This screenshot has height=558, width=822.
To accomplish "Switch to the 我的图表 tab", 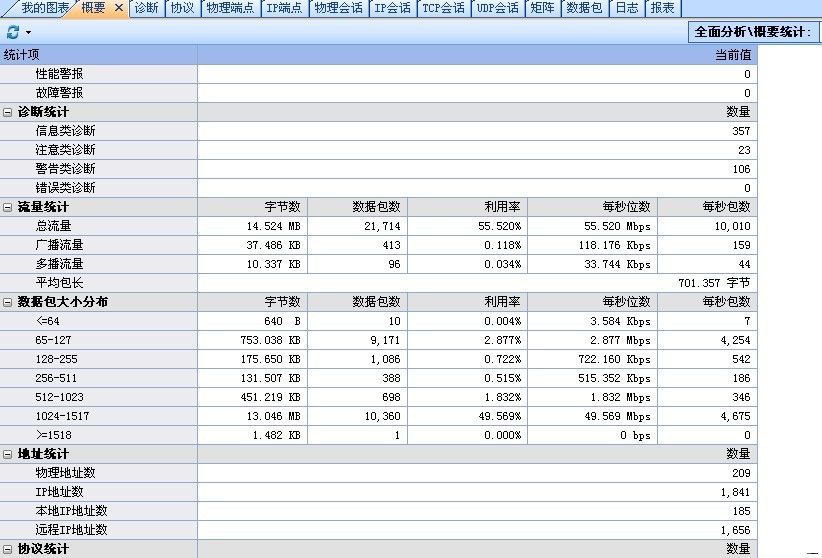I will (45, 8).
